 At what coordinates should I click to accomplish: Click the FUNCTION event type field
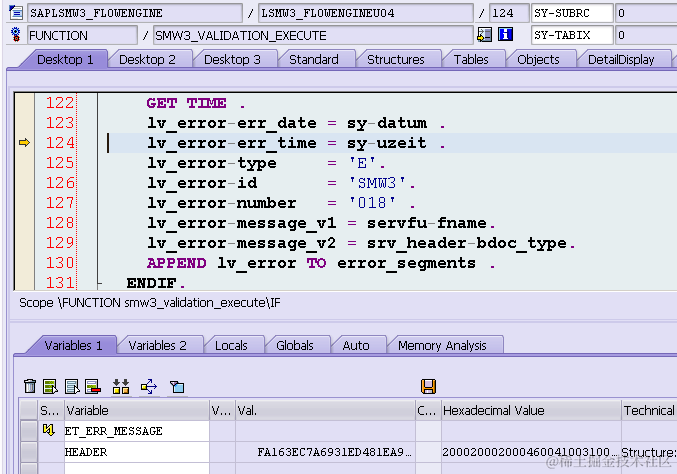82,35
